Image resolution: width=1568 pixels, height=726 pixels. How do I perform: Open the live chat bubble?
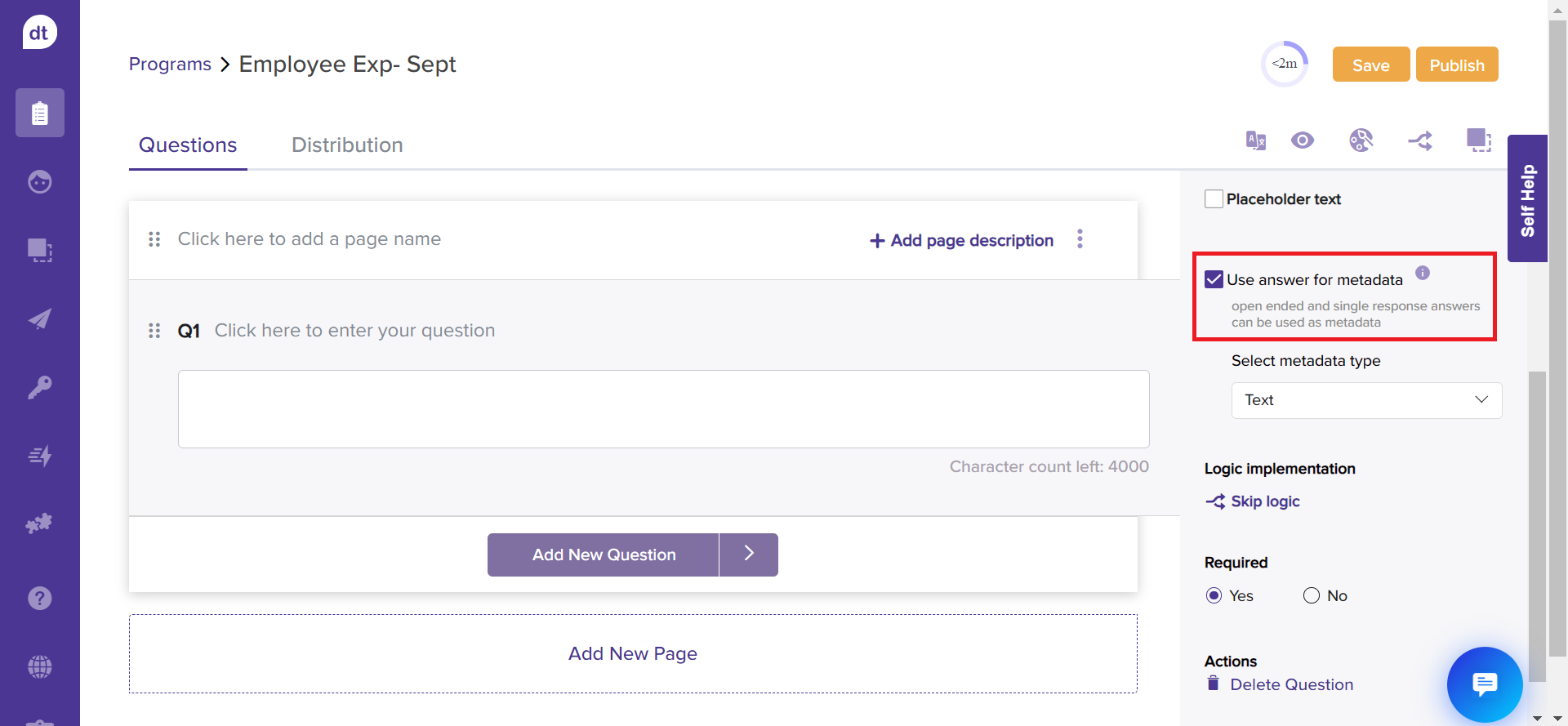tap(1484, 684)
